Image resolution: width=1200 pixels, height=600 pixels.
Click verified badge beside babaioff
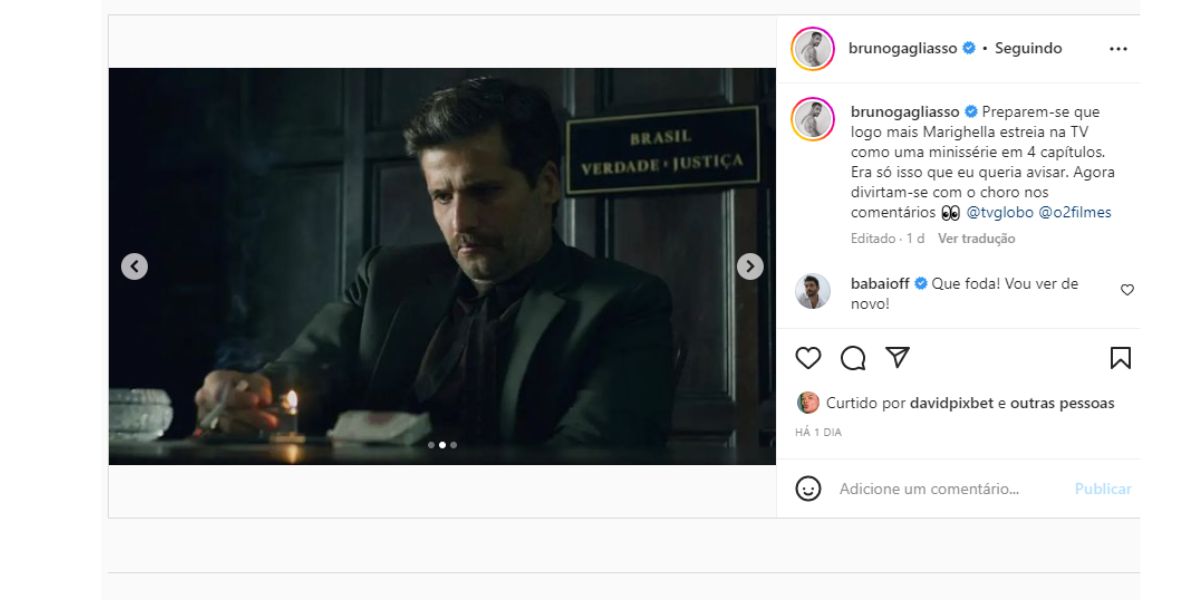(x=920, y=284)
